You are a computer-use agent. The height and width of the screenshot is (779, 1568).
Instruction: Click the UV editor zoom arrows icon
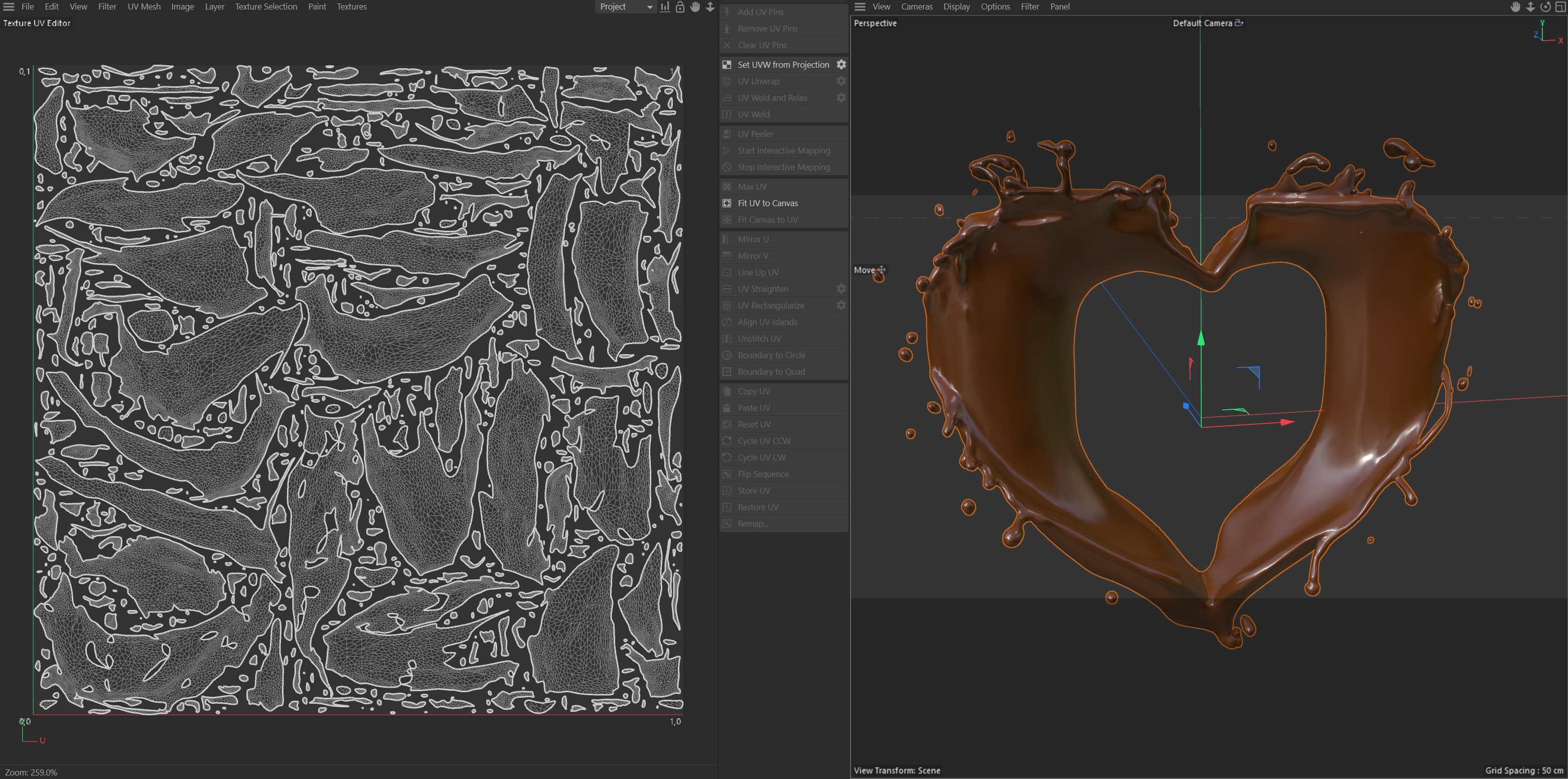[709, 7]
